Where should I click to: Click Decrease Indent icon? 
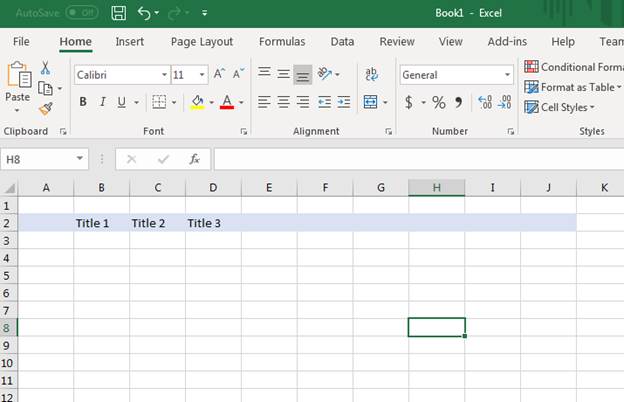click(x=324, y=102)
